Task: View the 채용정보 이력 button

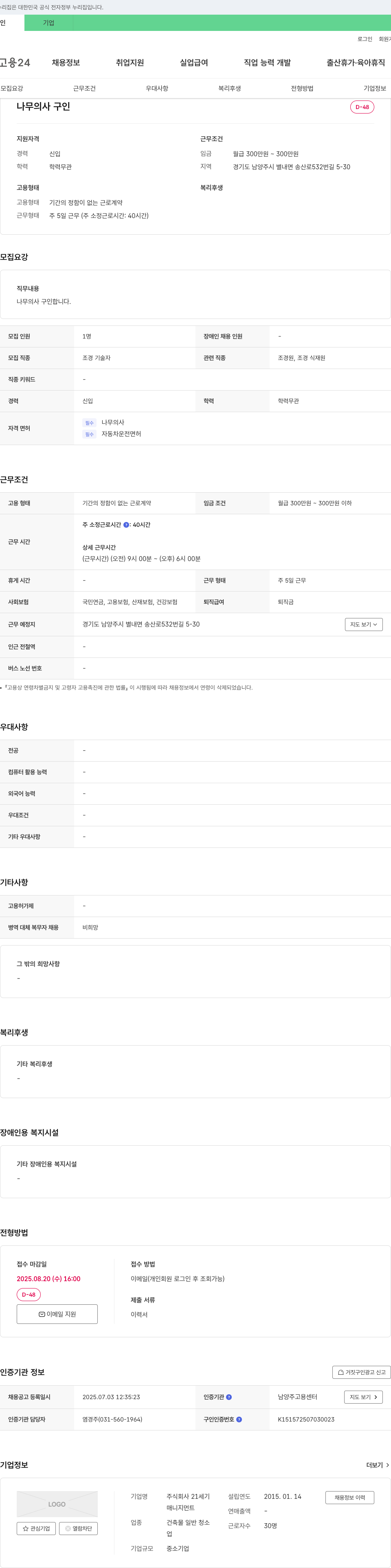Action: click(349, 1497)
